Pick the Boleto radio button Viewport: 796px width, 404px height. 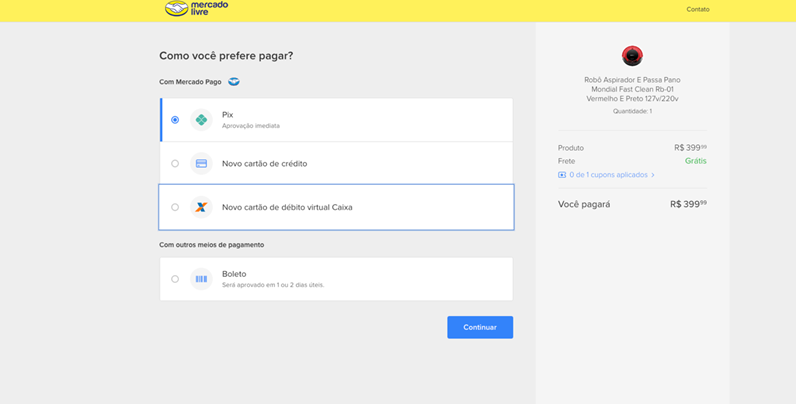pos(175,279)
